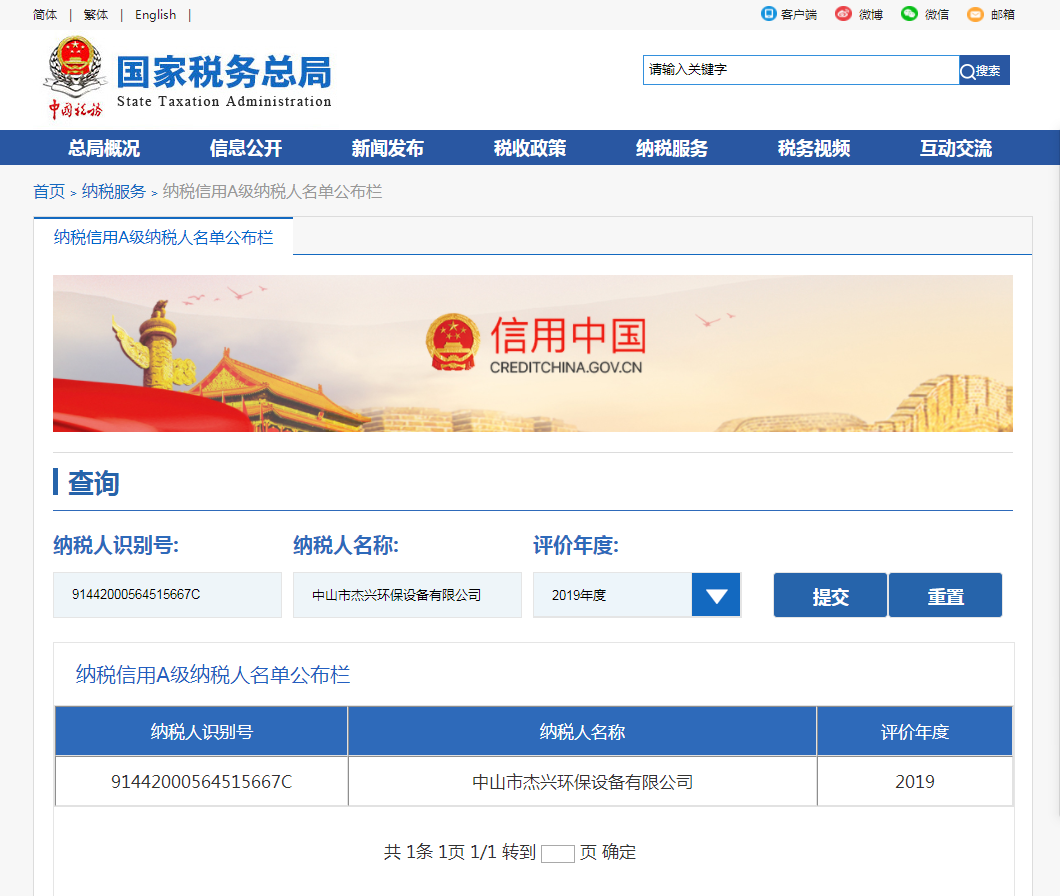Click the 纳税人识别号 input field
The image size is (1060, 896).
click(168, 595)
